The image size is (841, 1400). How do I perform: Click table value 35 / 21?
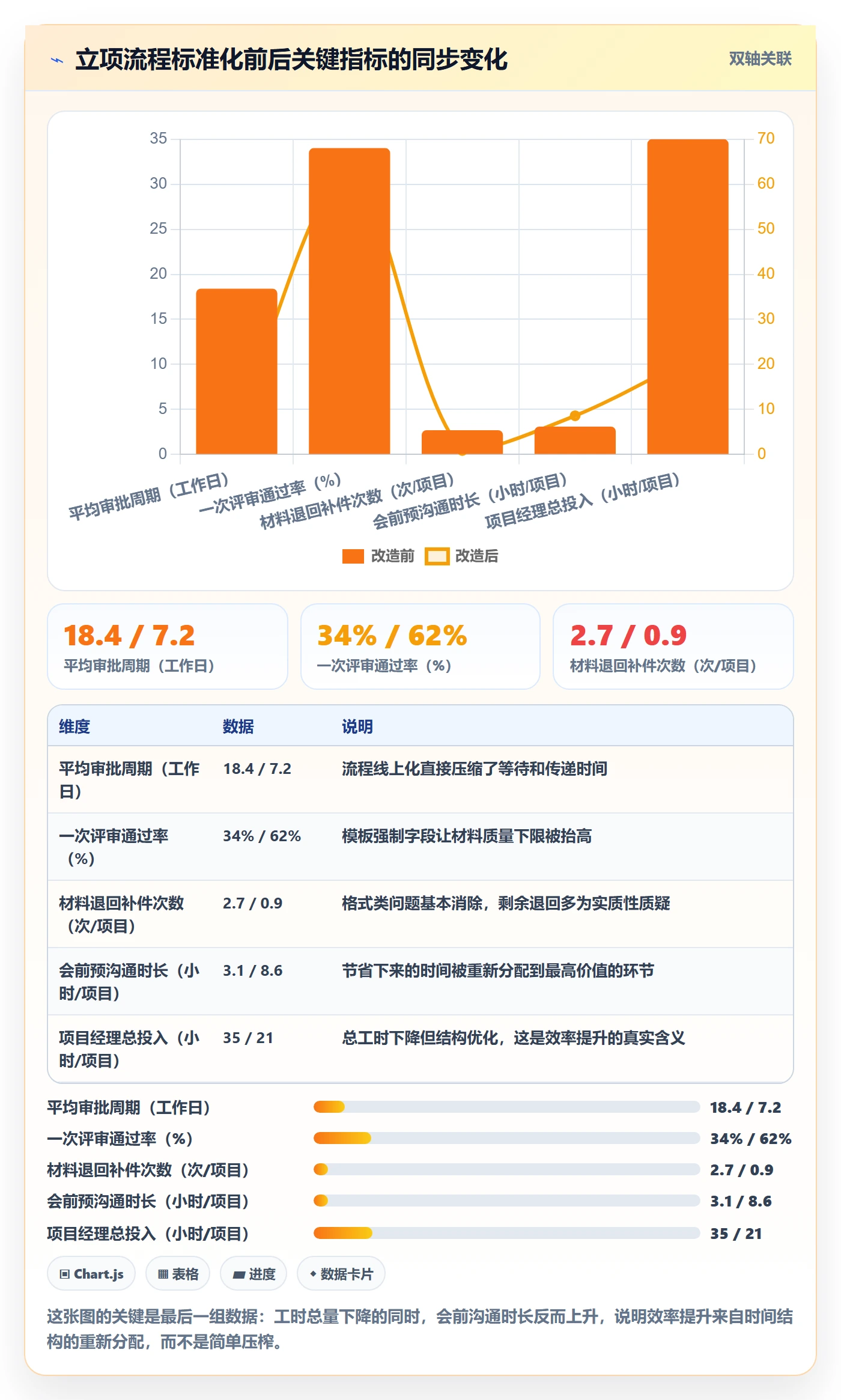(x=248, y=1038)
